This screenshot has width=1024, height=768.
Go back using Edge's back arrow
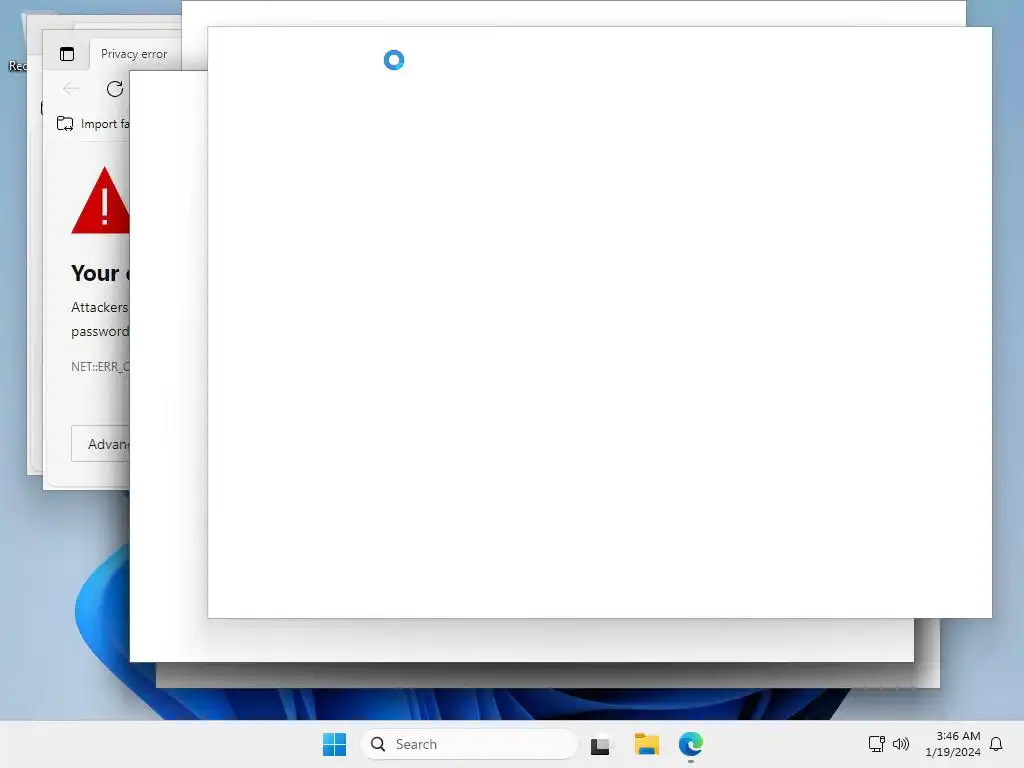(71, 89)
